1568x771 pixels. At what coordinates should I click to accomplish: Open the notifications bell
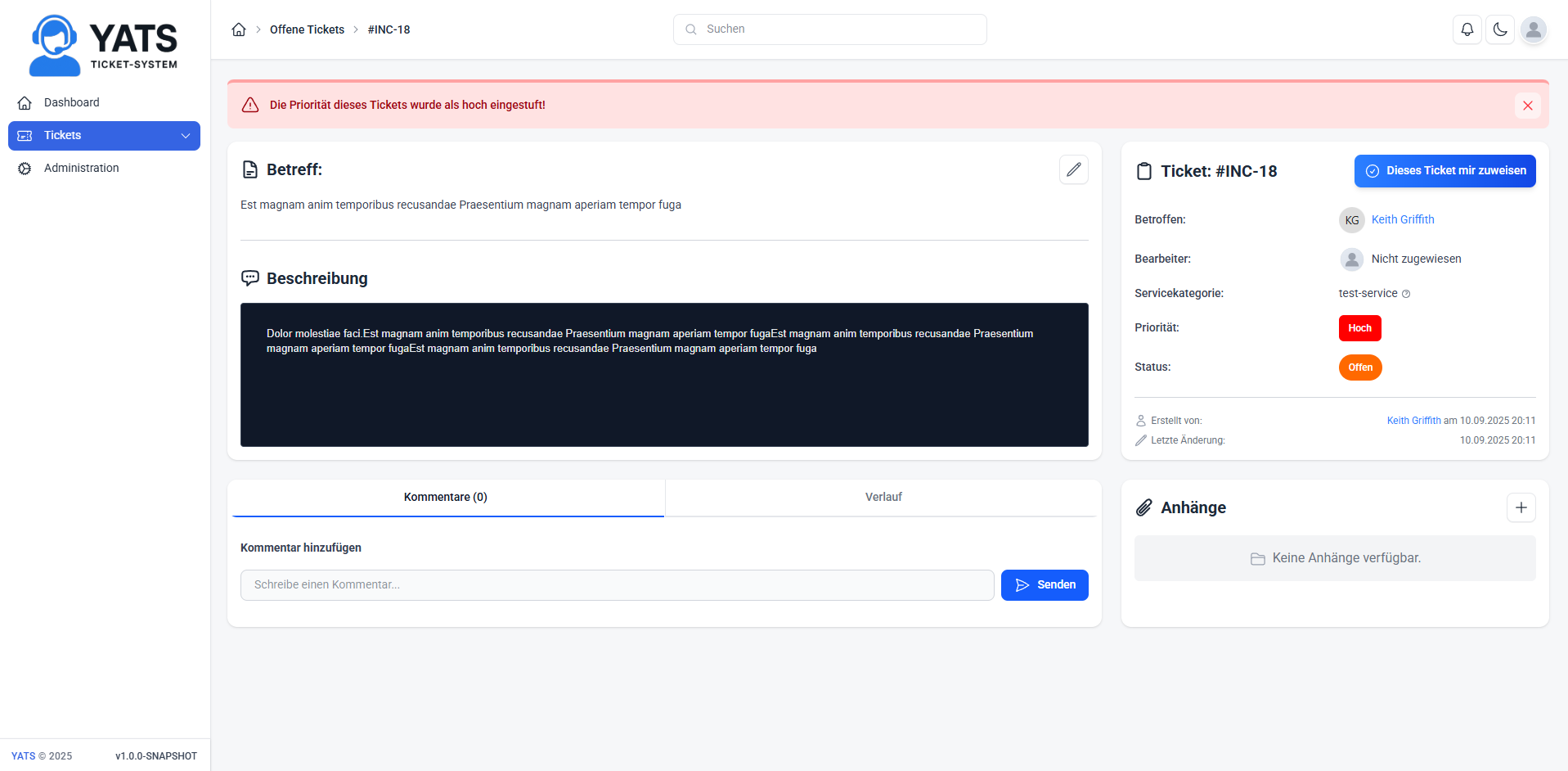coord(1467,29)
